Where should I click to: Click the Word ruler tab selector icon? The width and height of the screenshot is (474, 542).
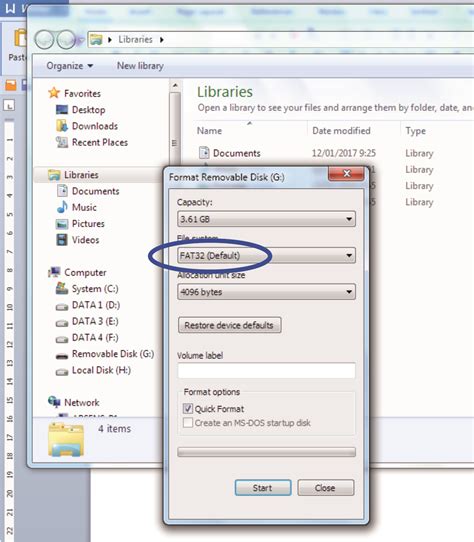[9, 105]
